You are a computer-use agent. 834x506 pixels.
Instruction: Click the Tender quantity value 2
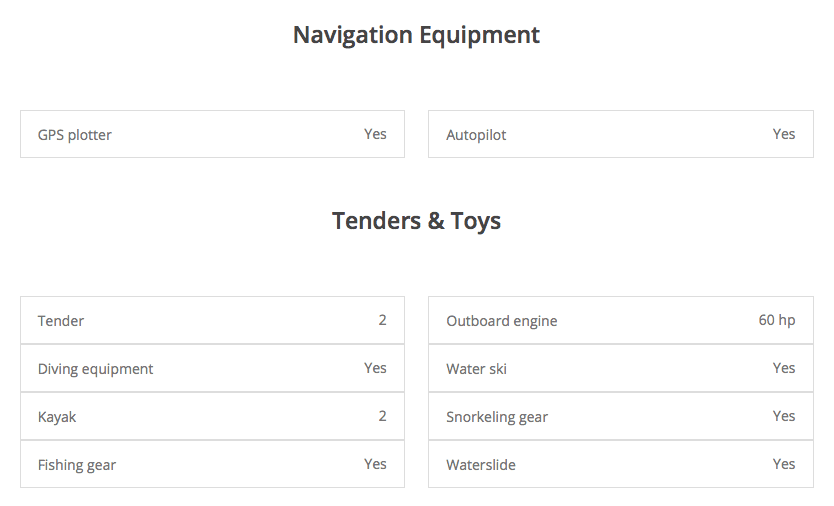click(x=382, y=320)
